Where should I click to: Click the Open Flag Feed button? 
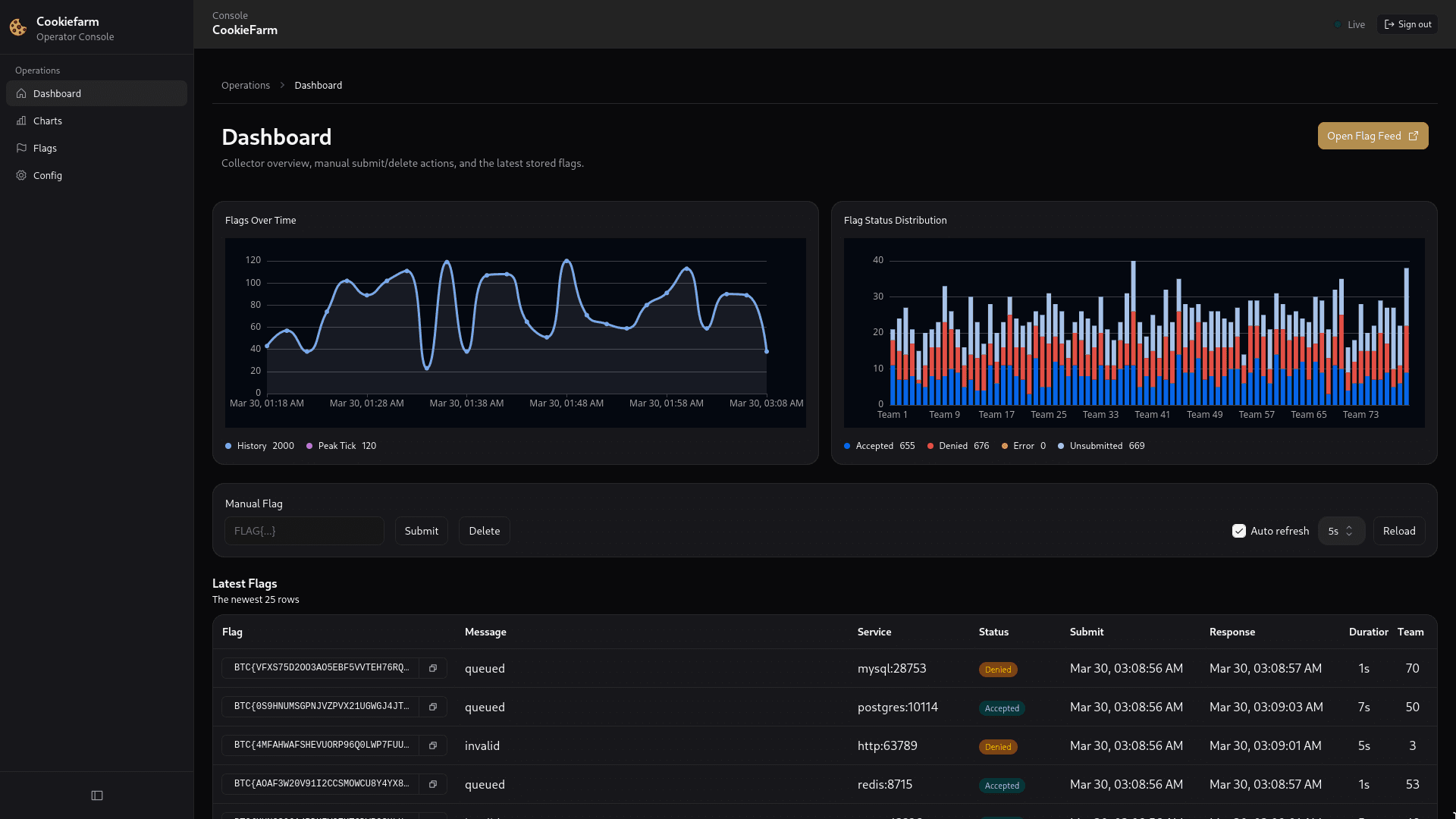[1373, 136]
